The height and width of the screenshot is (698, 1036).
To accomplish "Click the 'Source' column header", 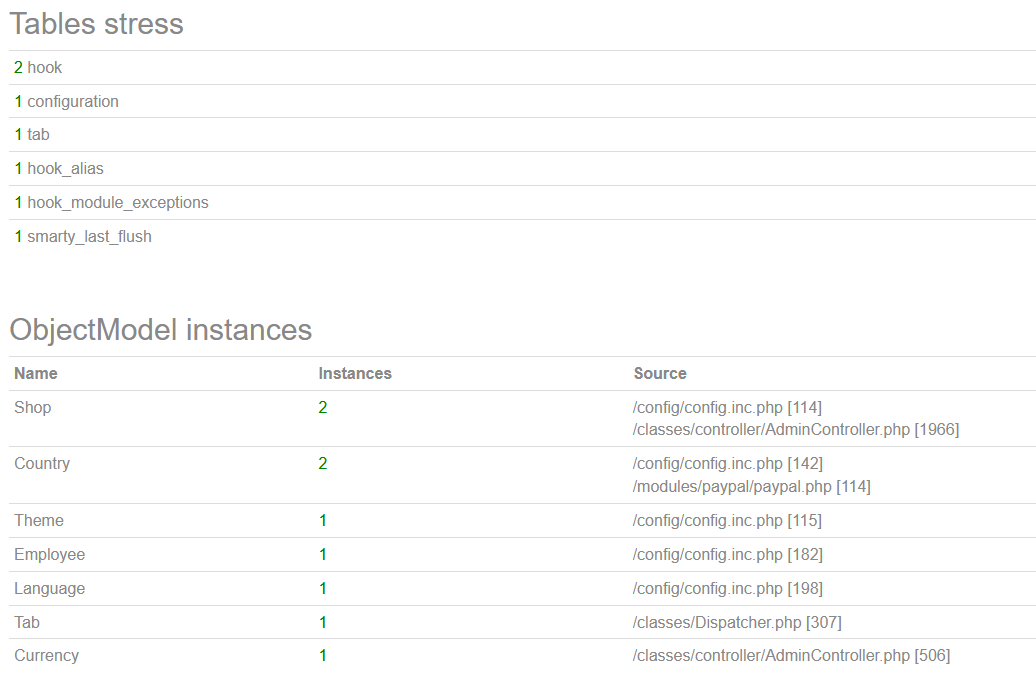I will click(x=660, y=374).
